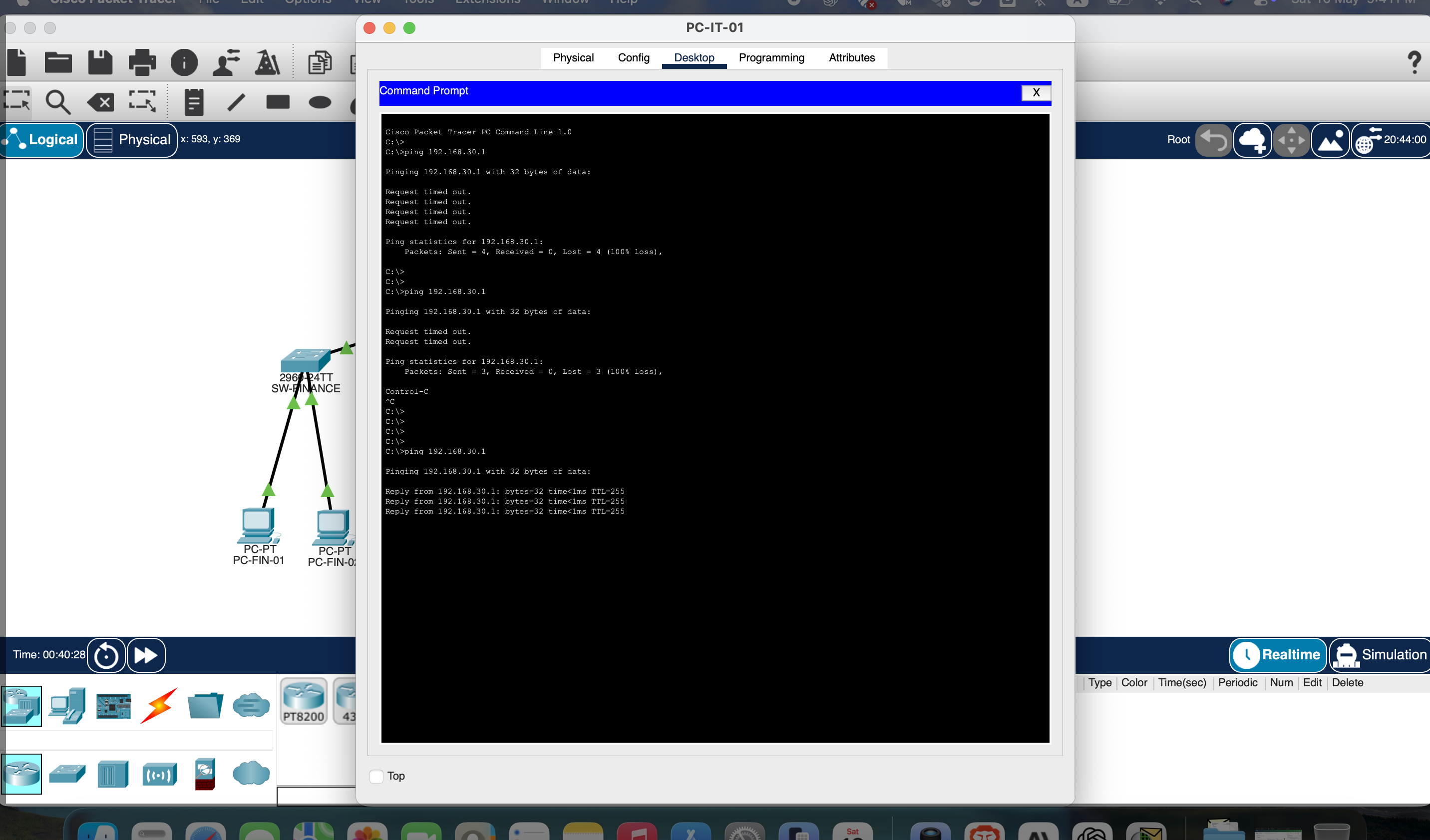Image resolution: width=1430 pixels, height=840 pixels.
Task: Select Multiuser Connection cloud icon
Action: tap(251, 706)
